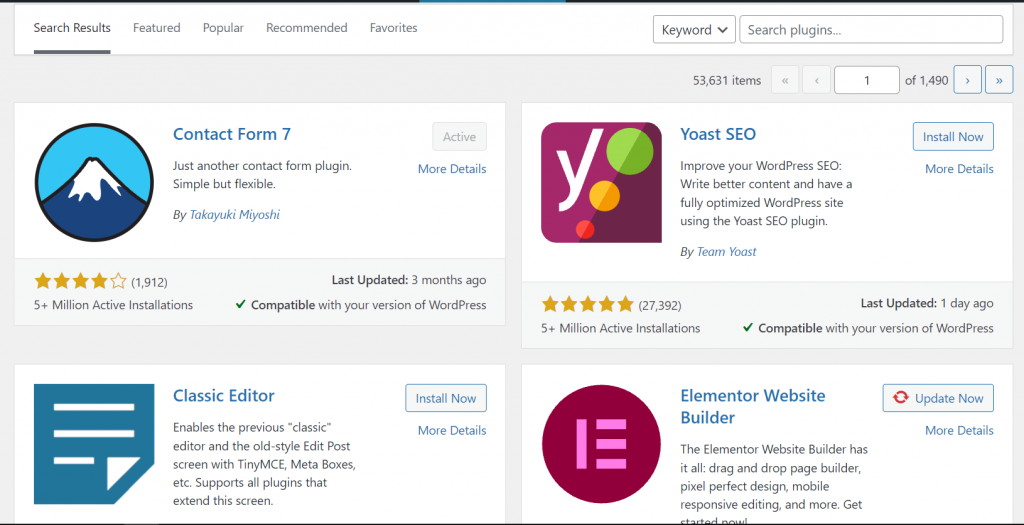Click 'Last Updated: 1 day ago' text
The width and height of the screenshot is (1024, 525).
[x=927, y=303]
